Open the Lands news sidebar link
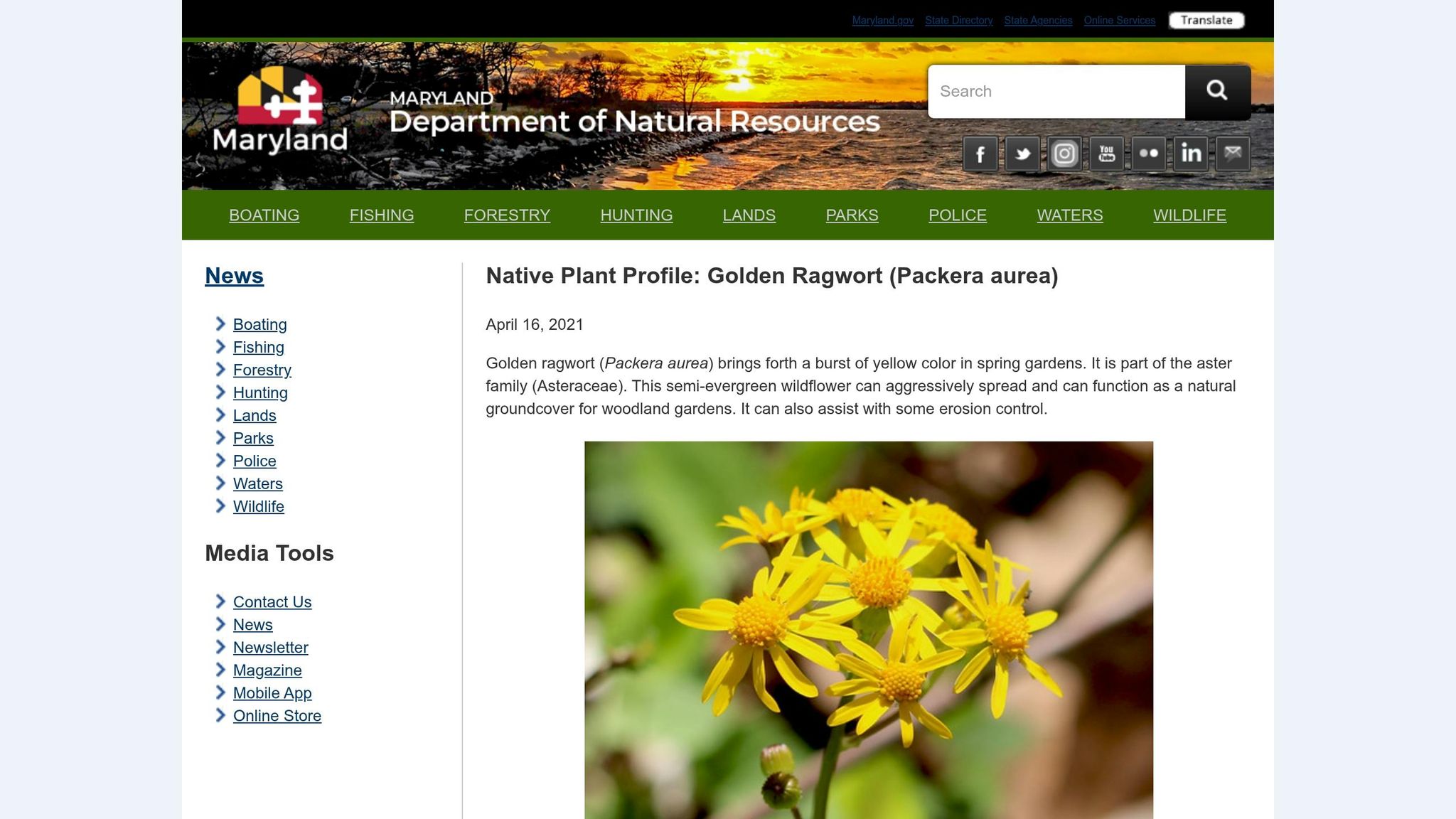Screen dimensions: 1456x819 click(255, 416)
